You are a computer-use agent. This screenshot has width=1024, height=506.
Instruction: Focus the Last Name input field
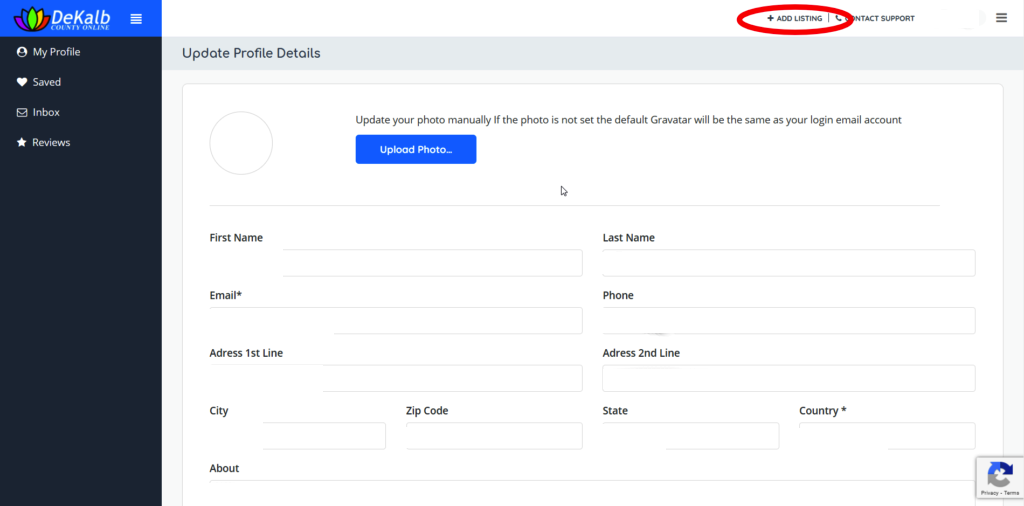(788, 263)
